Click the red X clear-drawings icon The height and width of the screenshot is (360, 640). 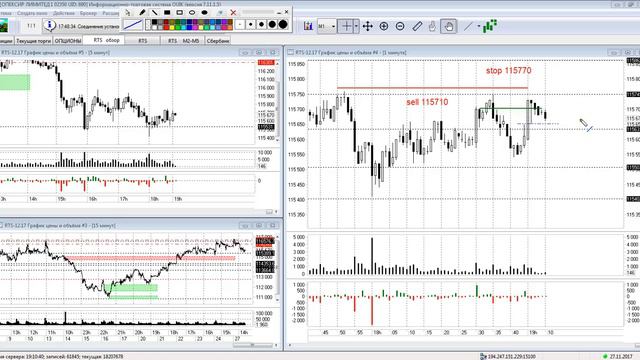[x=233, y=13]
